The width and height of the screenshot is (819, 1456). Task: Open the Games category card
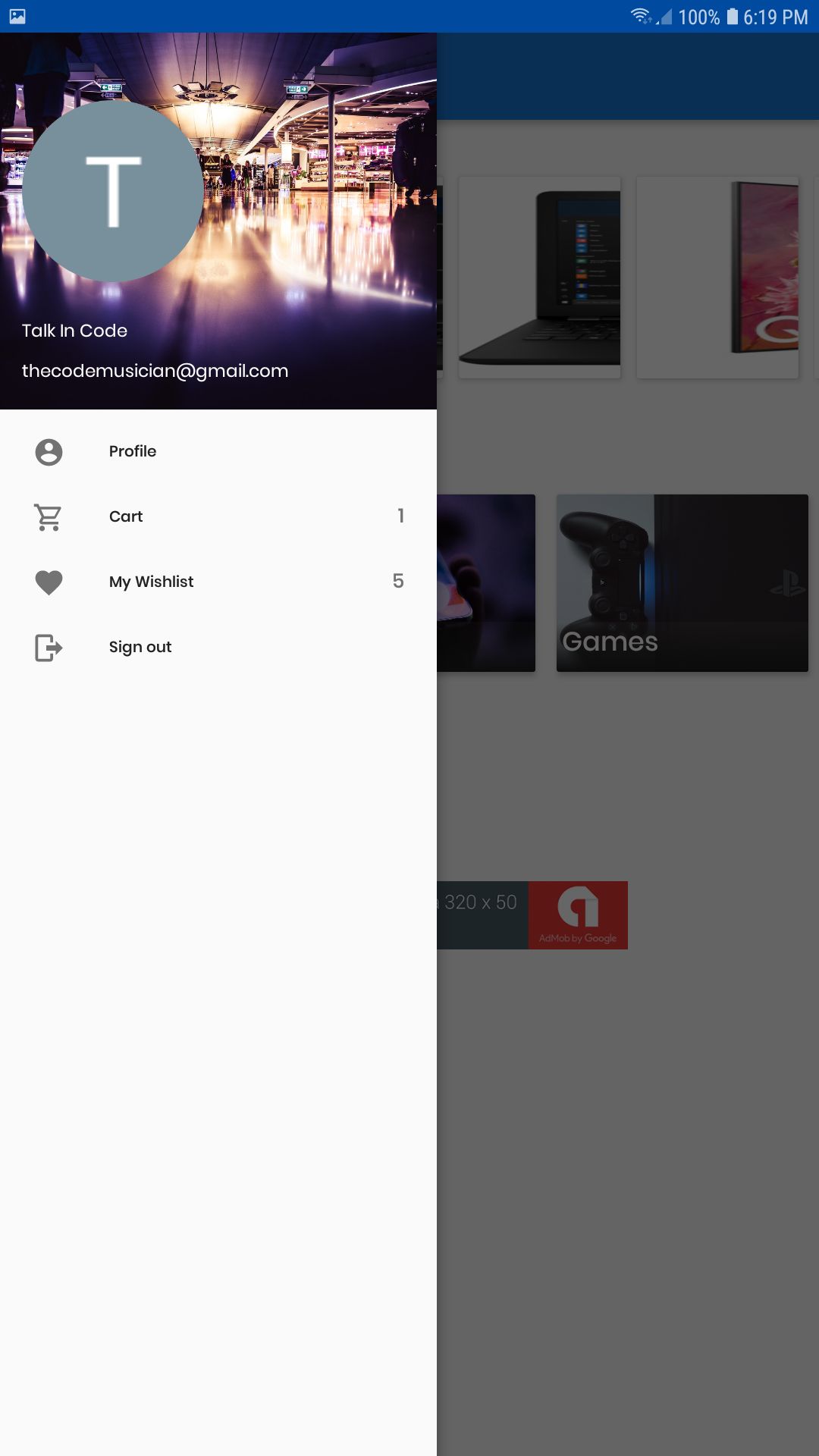tap(682, 583)
